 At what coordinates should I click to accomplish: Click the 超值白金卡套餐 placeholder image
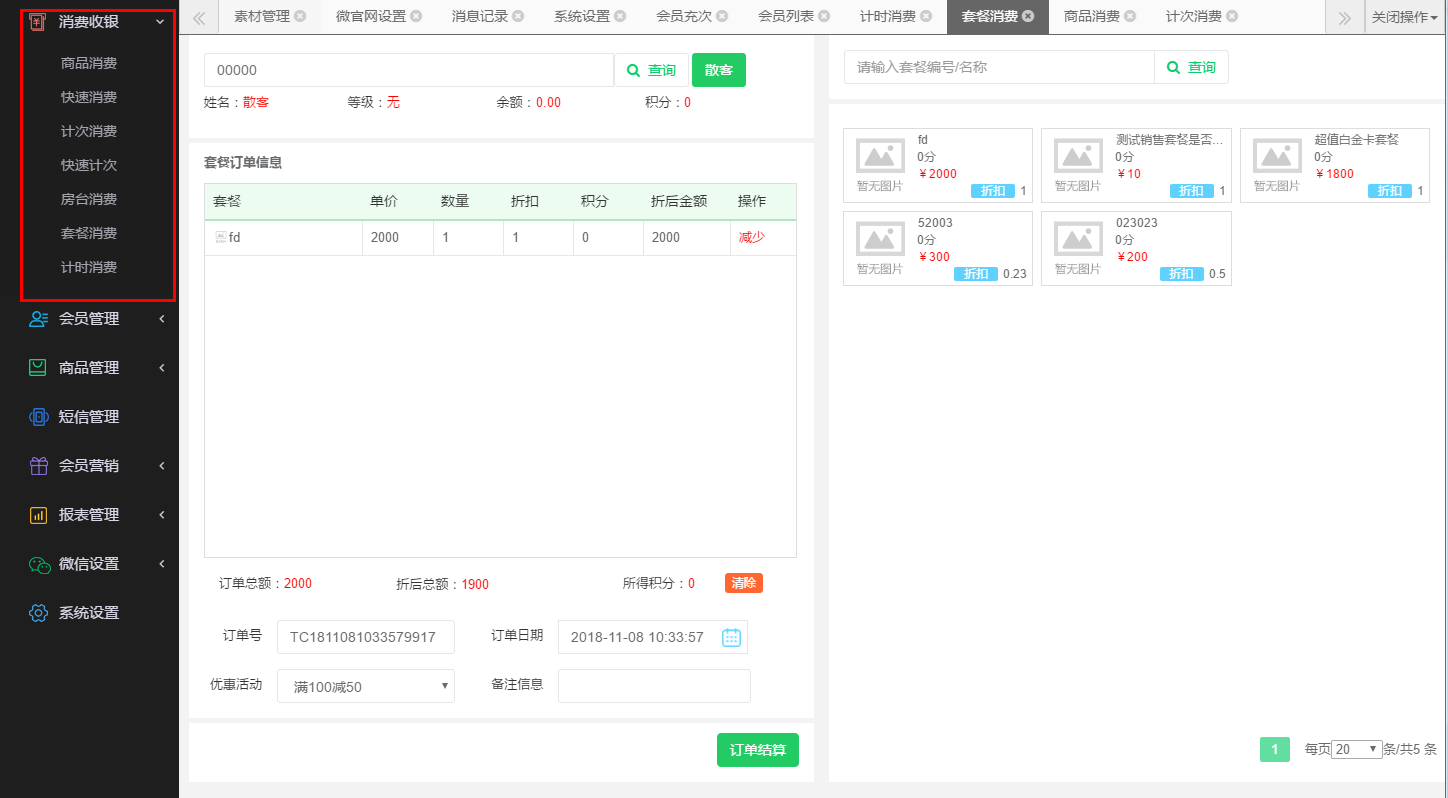point(1277,156)
